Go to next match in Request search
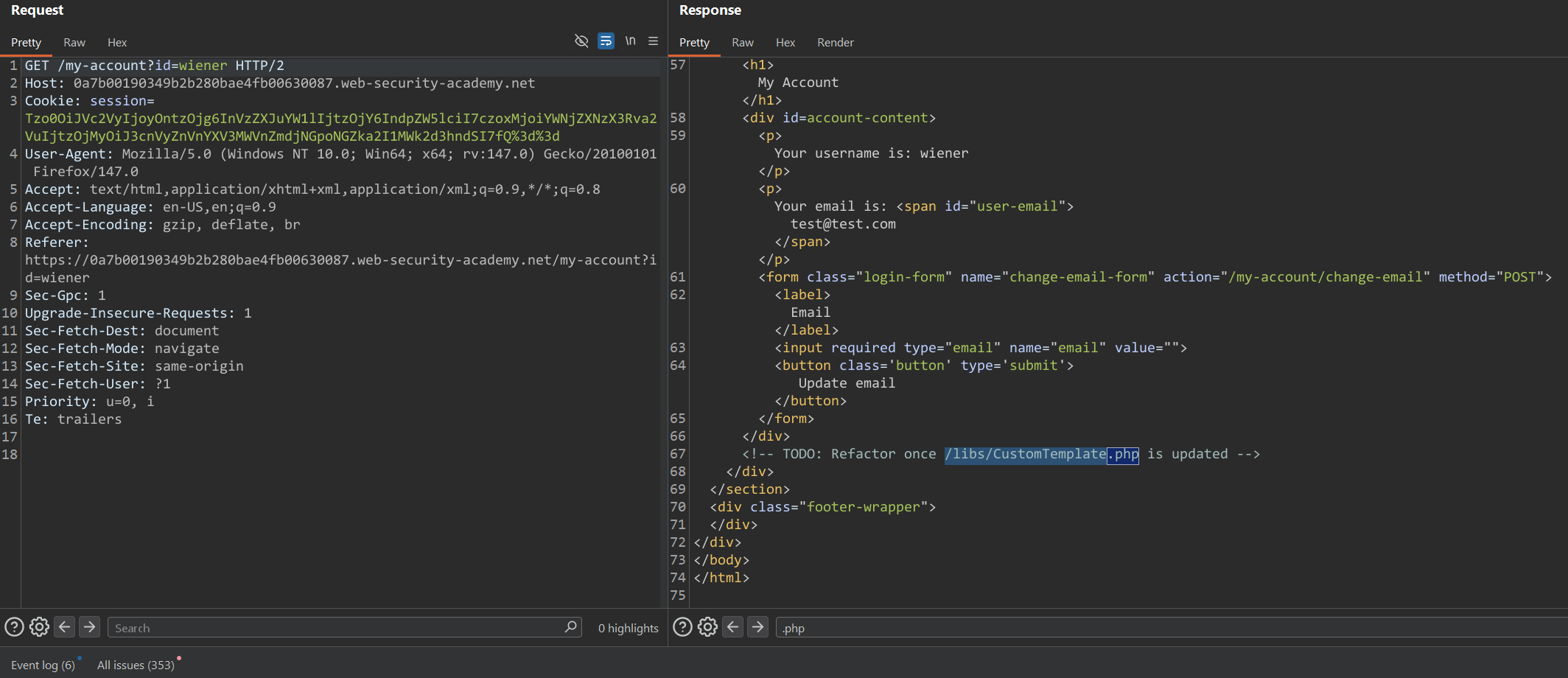The width and height of the screenshot is (1568, 678). pyautogui.click(x=89, y=627)
